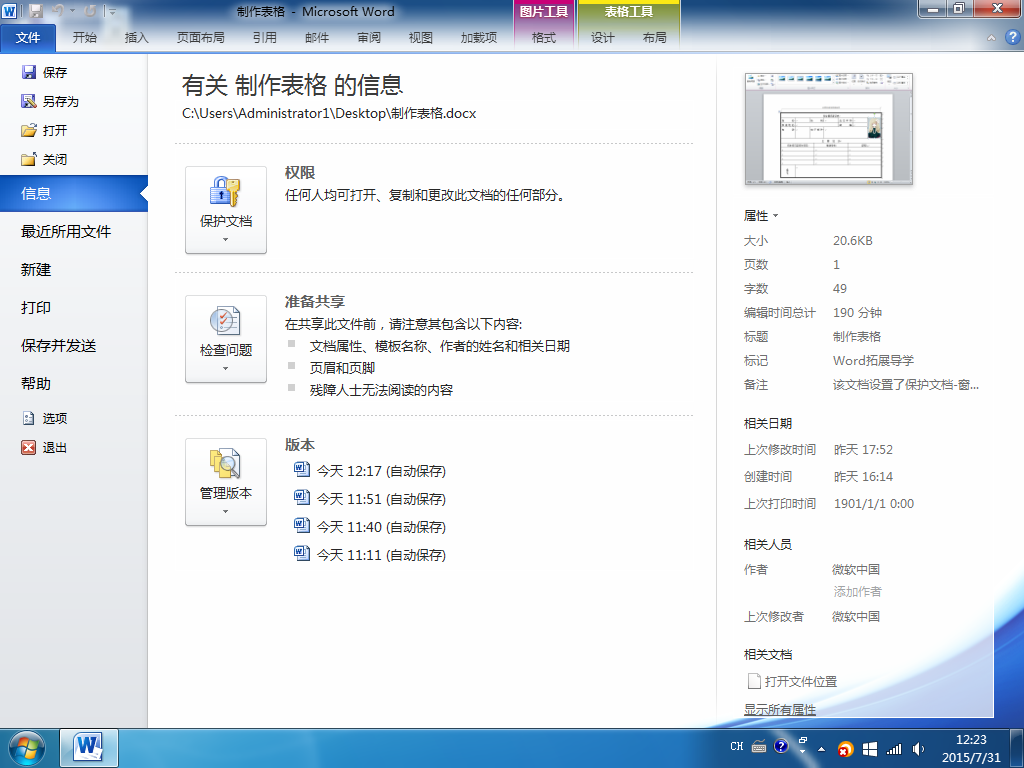This screenshot has width=1024, height=768.
Task: Open the Check for Issues dropdown arrow
Action: pos(225,368)
